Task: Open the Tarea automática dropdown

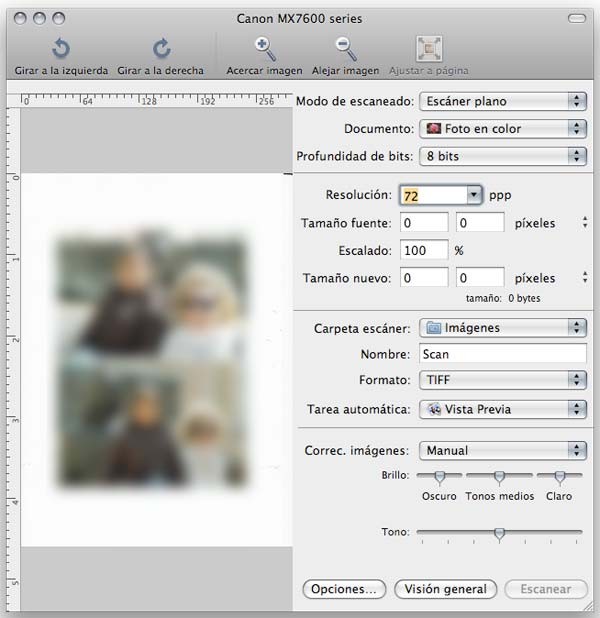Action: tap(503, 409)
